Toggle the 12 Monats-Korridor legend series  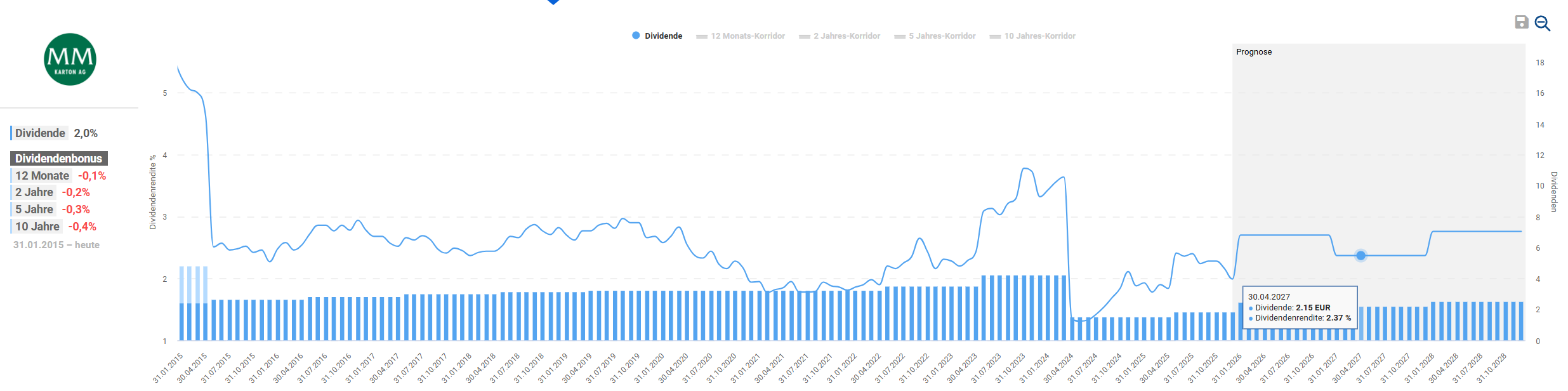point(741,36)
